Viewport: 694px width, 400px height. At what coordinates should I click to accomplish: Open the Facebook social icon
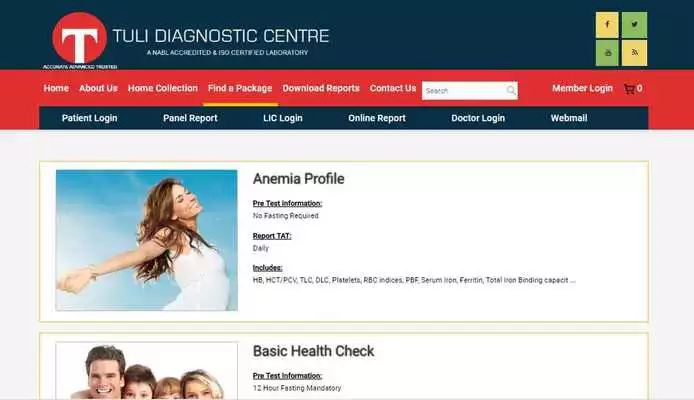pyautogui.click(x=607, y=24)
